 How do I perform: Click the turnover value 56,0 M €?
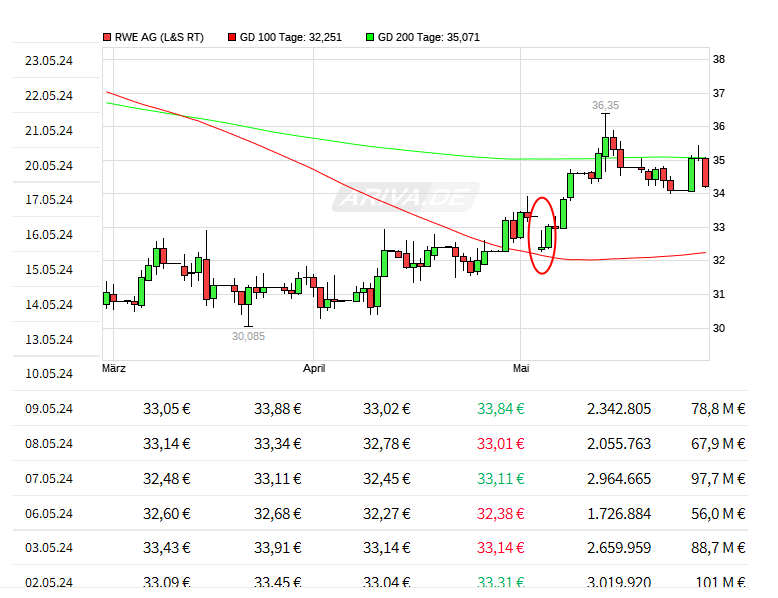(718, 513)
